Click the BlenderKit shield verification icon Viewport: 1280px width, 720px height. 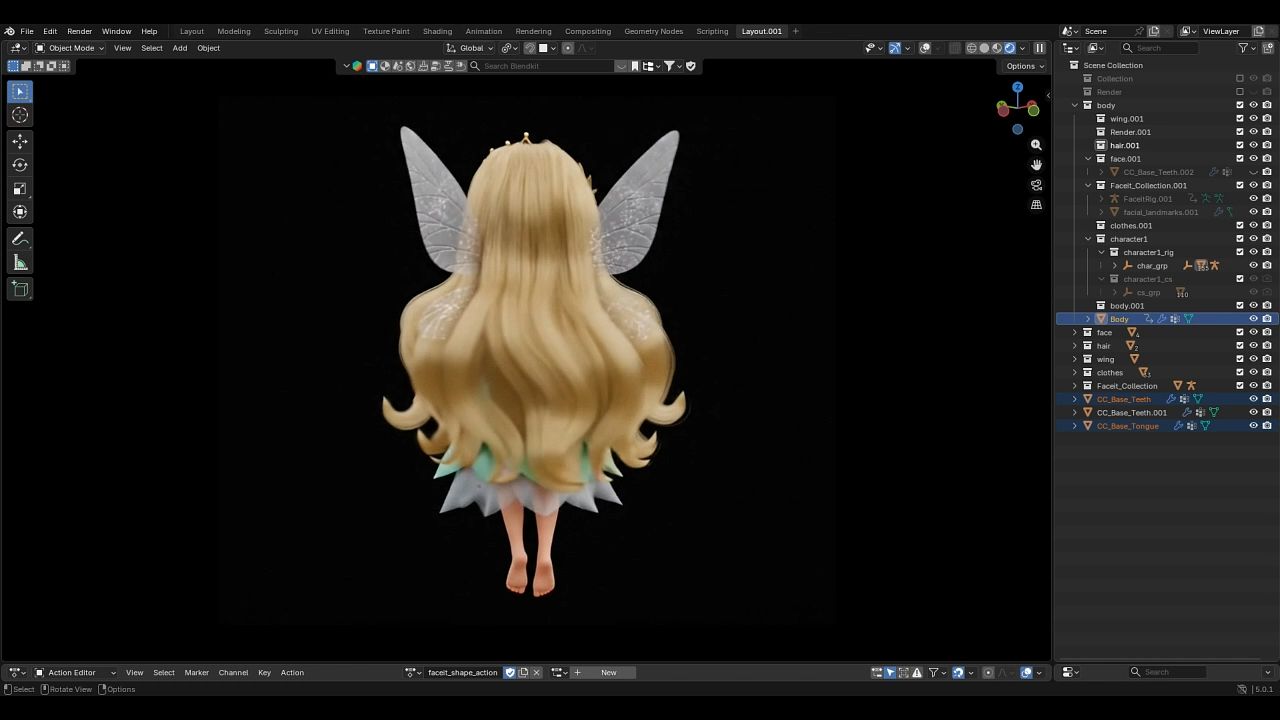coord(690,66)
